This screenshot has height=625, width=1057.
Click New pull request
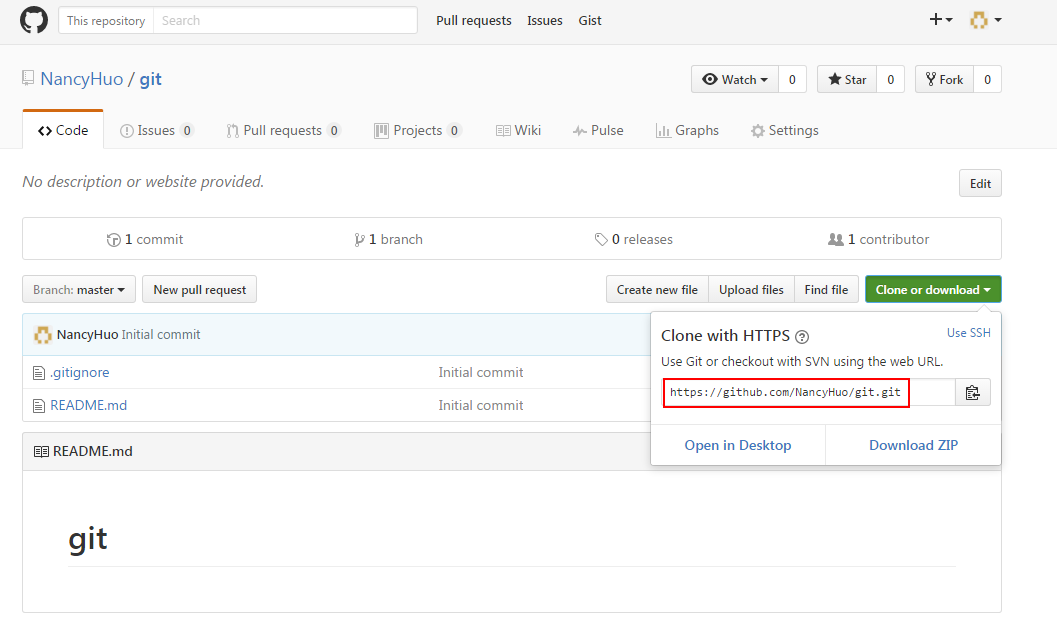tap(200, 289)
